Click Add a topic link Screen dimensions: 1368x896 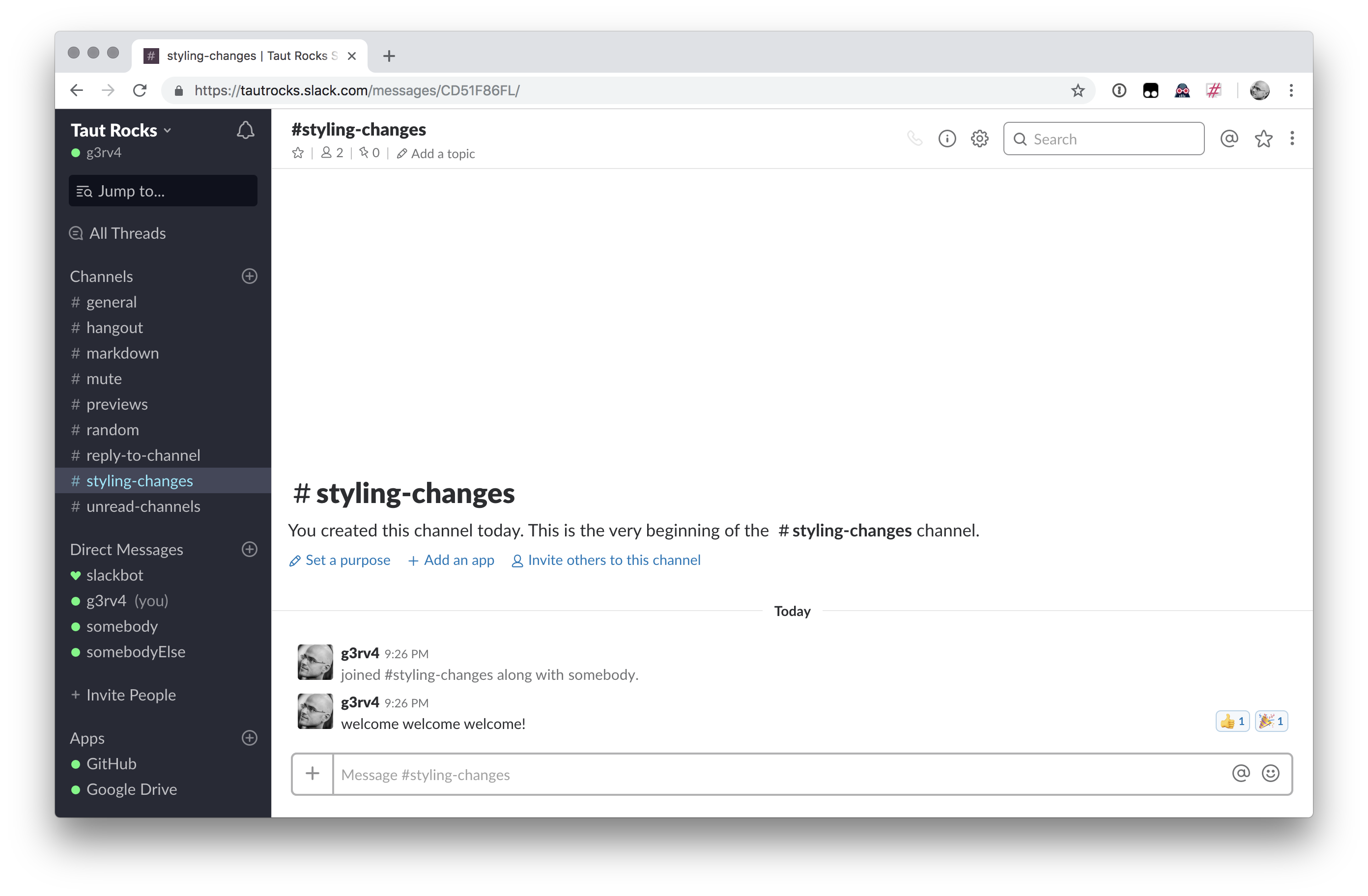[x=436, y=153]
